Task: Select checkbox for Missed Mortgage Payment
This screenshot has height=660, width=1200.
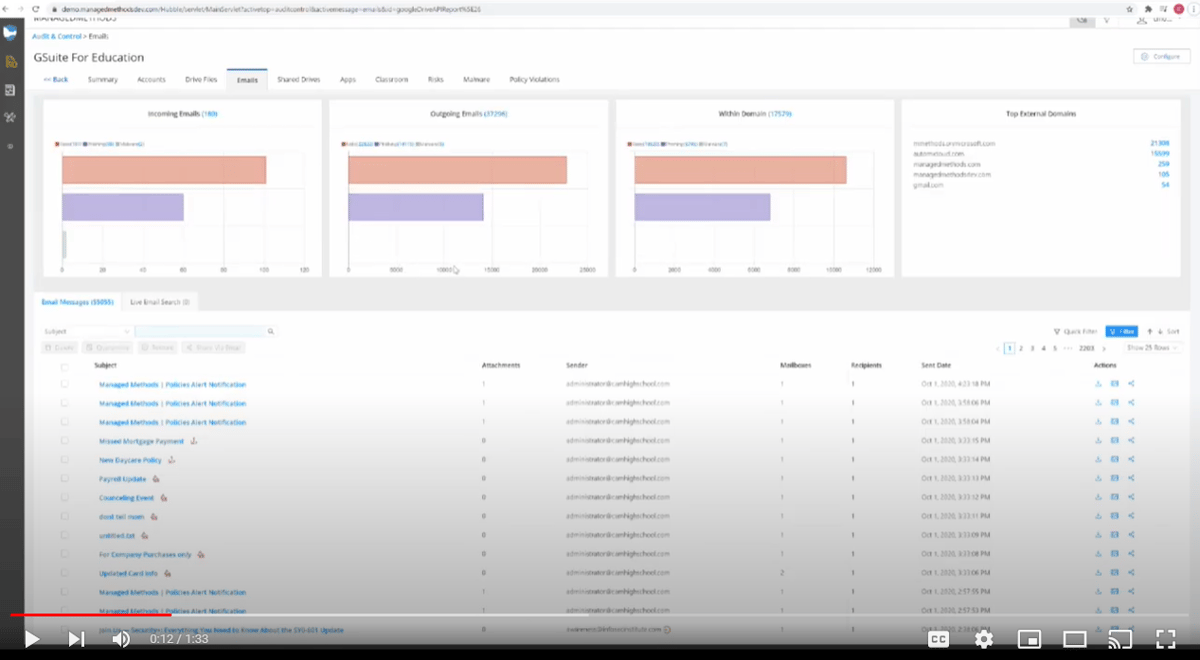Action: click(65, 441)
